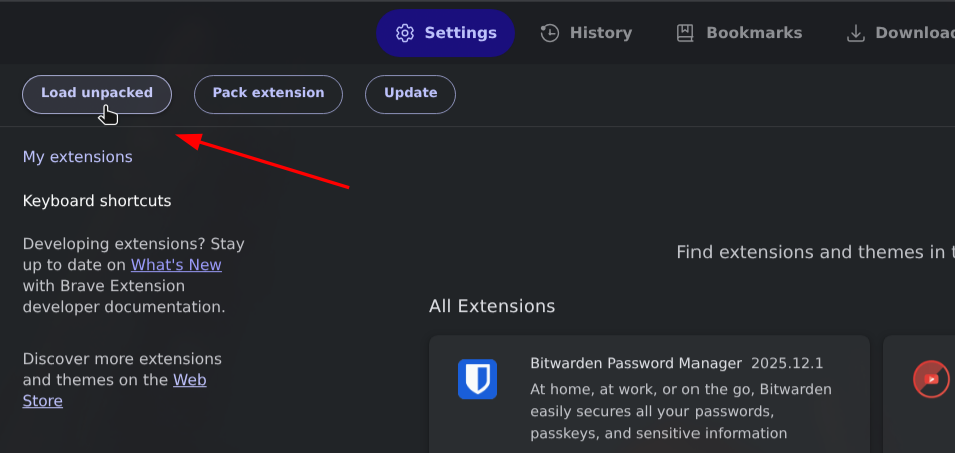Viewport: 955px width, 453px height.
Task: Click the Downloads tray arrow icon
Action: click(x=856, y=33)
